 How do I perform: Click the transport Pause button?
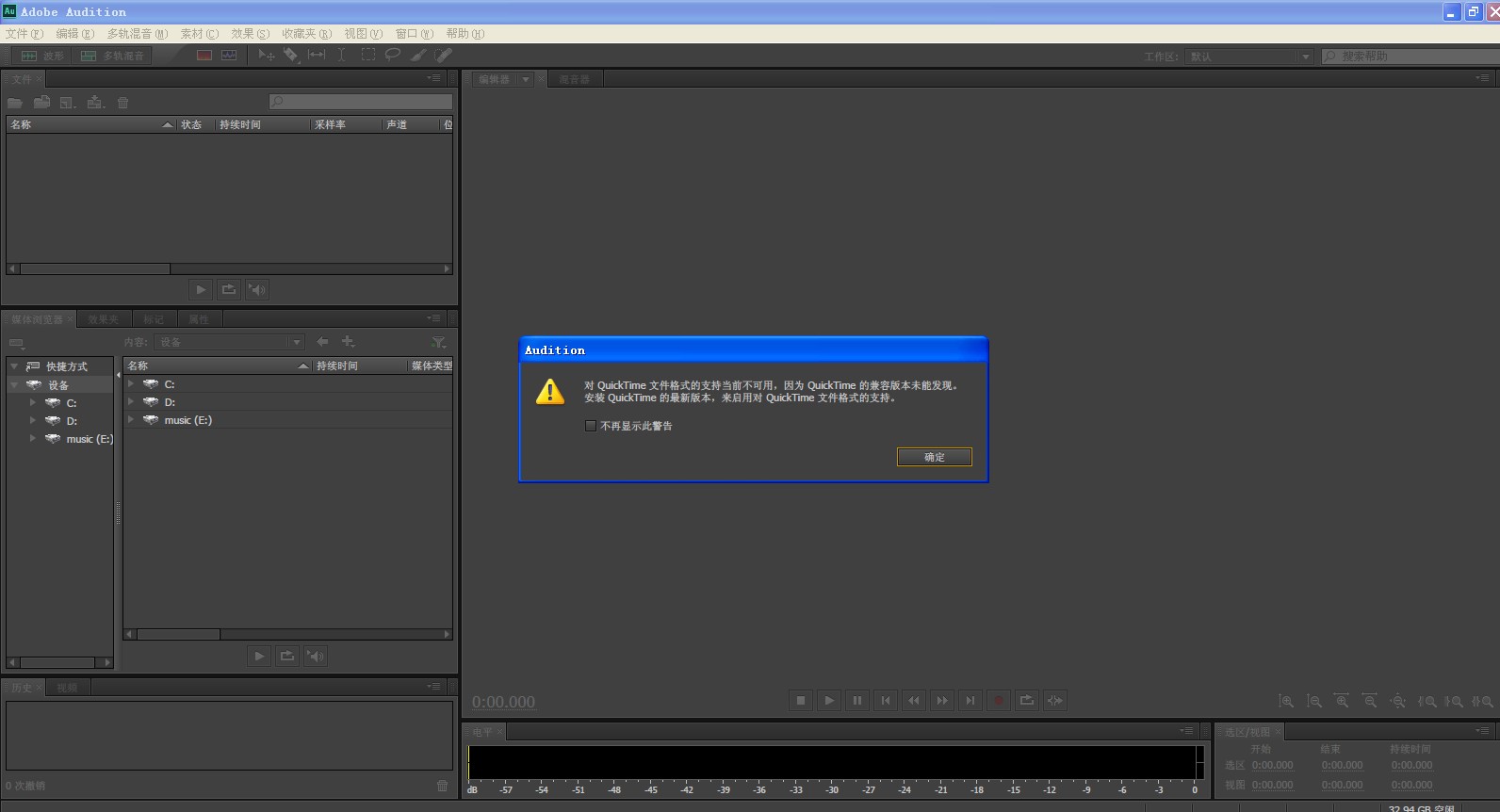[x=857, y=700]
